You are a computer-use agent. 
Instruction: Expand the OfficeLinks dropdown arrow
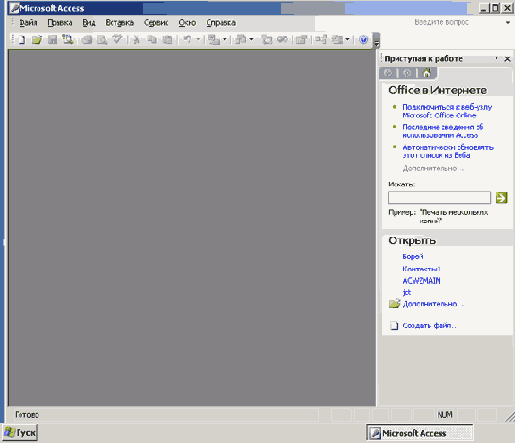pos(225,40)
